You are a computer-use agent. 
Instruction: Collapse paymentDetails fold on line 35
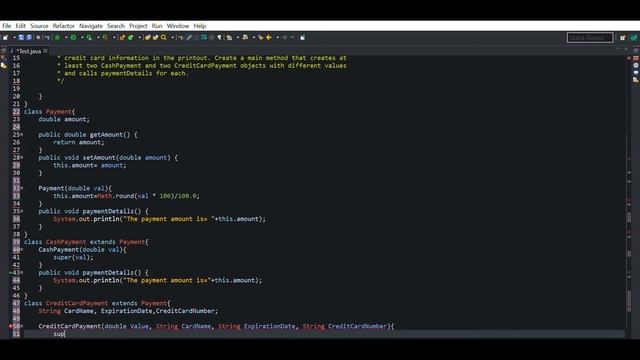22,211
